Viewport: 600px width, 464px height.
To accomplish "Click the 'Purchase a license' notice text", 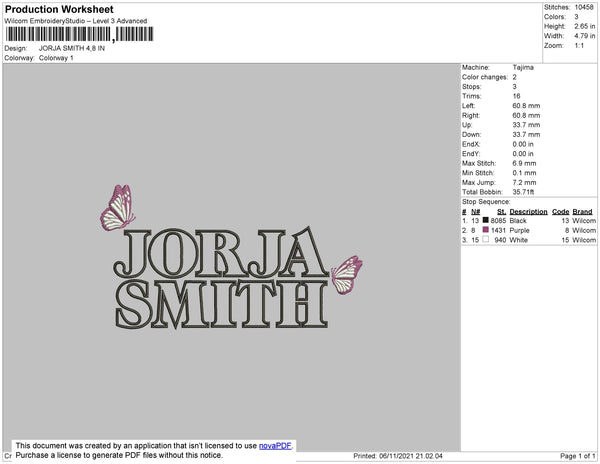I will (x=119, y=455).
